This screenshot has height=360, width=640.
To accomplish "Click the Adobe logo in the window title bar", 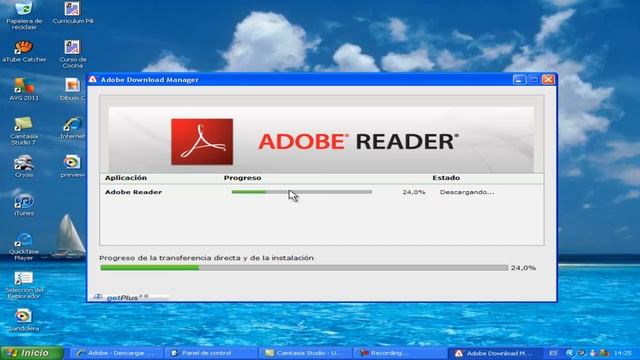I will coord(93,79).
